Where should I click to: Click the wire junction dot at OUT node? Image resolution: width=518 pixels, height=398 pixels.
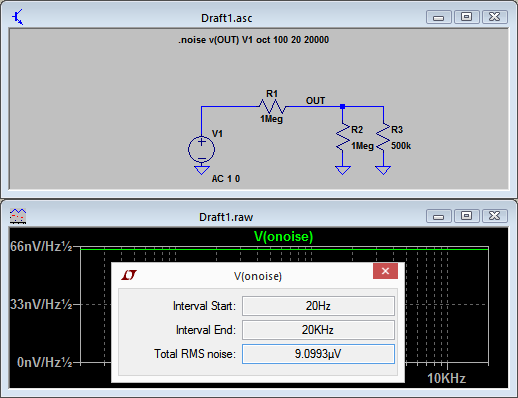[x=343, y=107]
